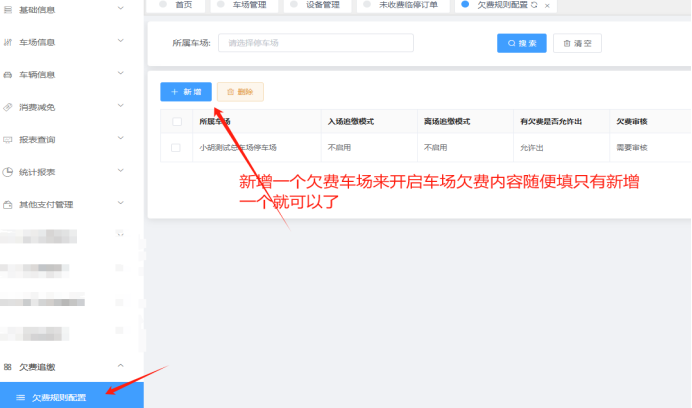Expand the 车场信息 menu chevron
Image resolution: width=692 pixels, height=408 pixels.
pyautogui.click(x=120, y=41)
